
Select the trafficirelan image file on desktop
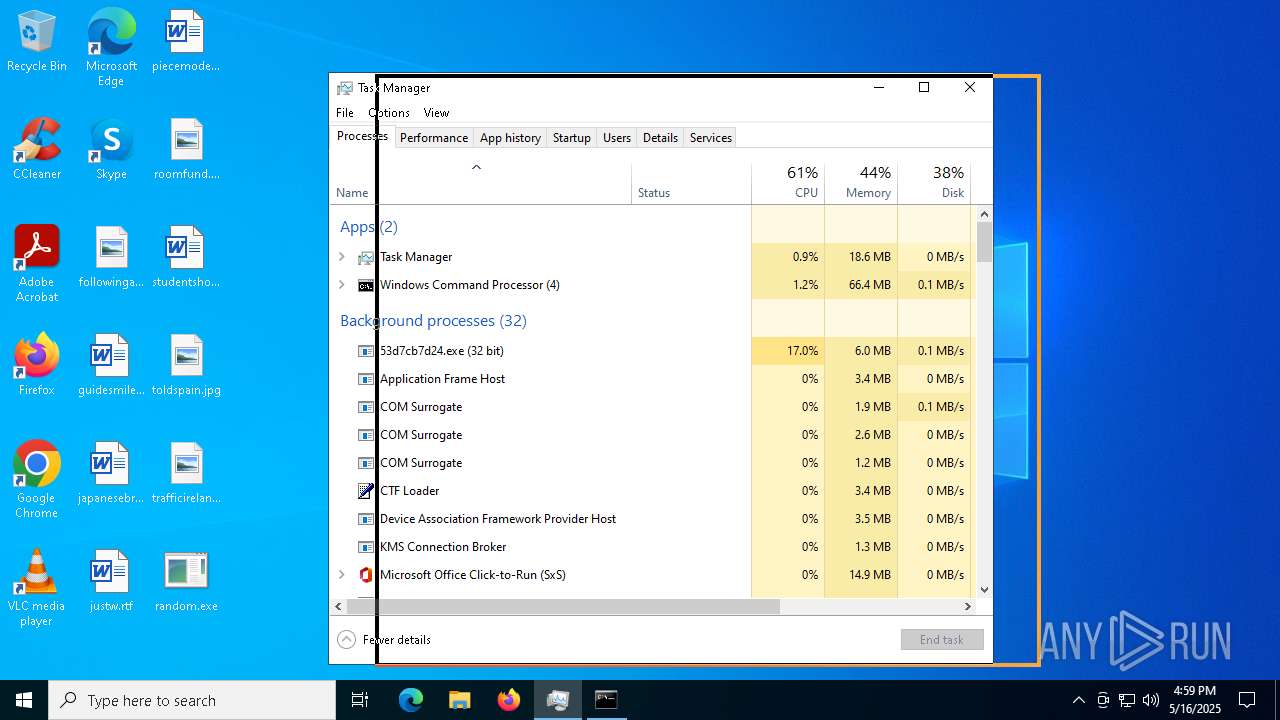[186, 474]
